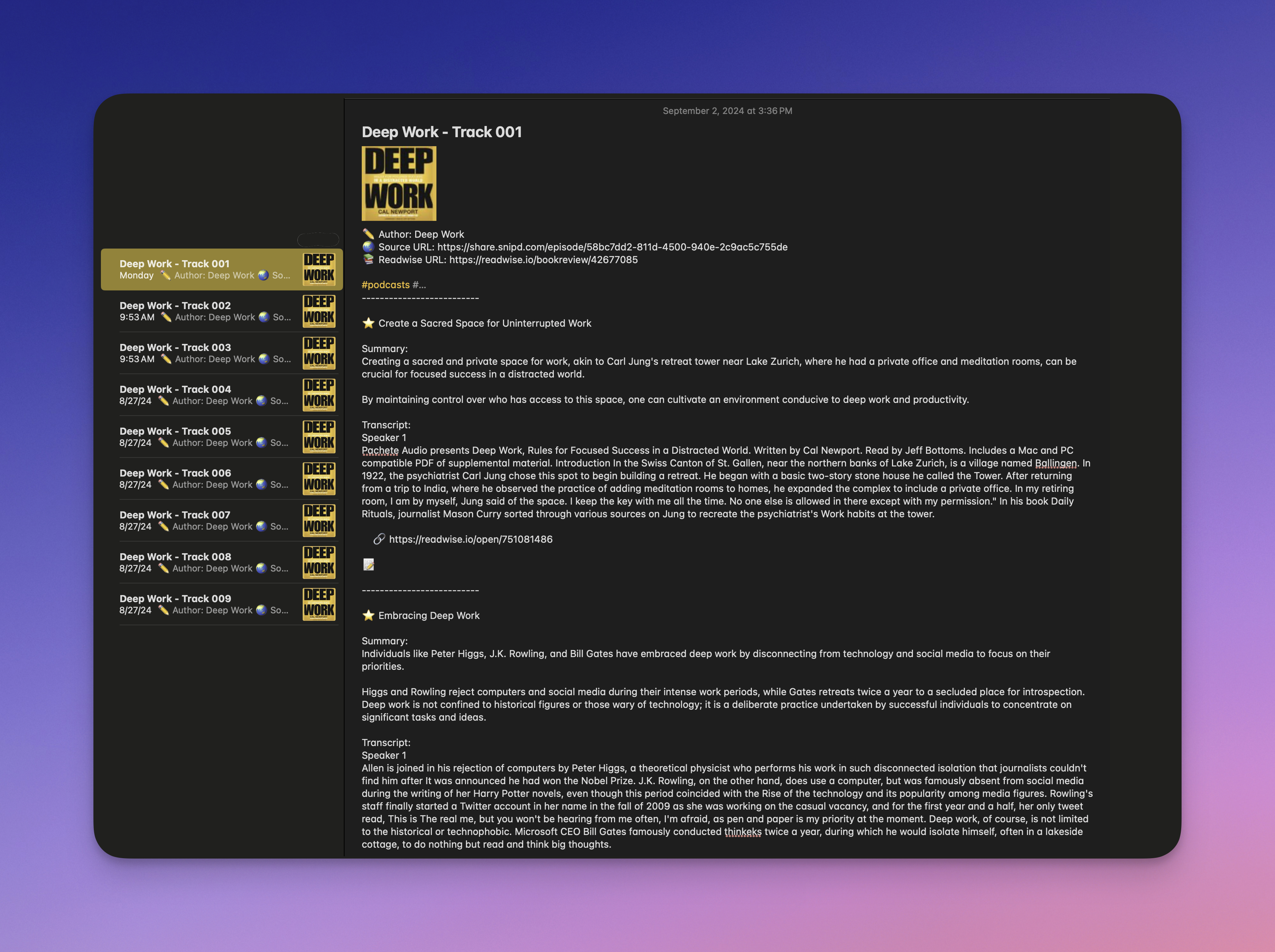Click the globe emoji before Source URL
This screenshot has height=952, width=1275.
368,247
